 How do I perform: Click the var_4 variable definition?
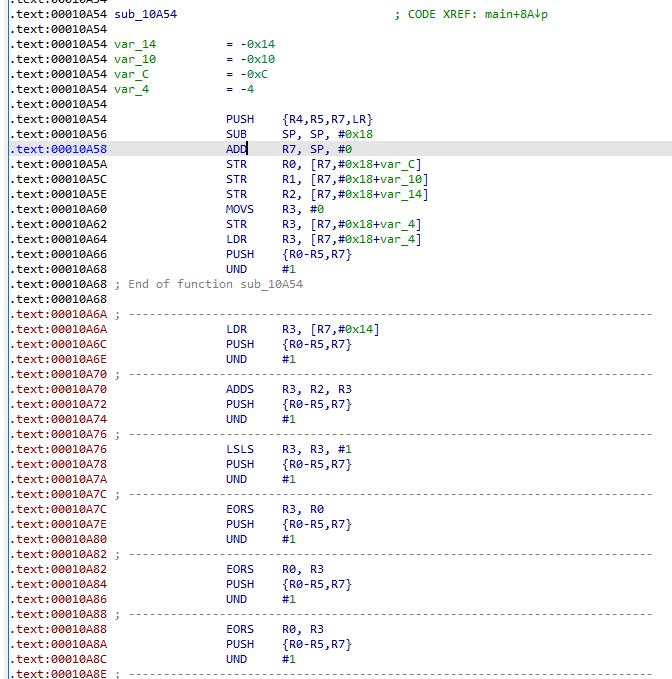pos(132,90)
